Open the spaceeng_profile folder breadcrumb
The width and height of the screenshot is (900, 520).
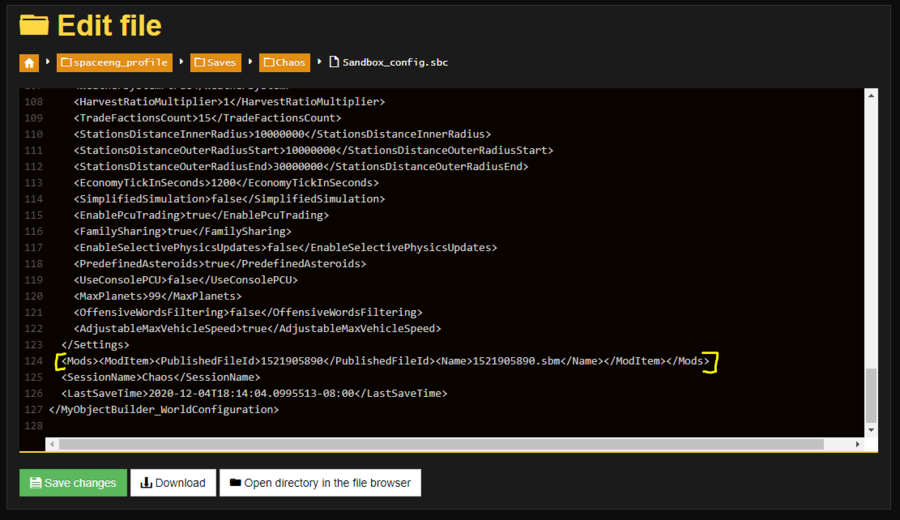114,62
